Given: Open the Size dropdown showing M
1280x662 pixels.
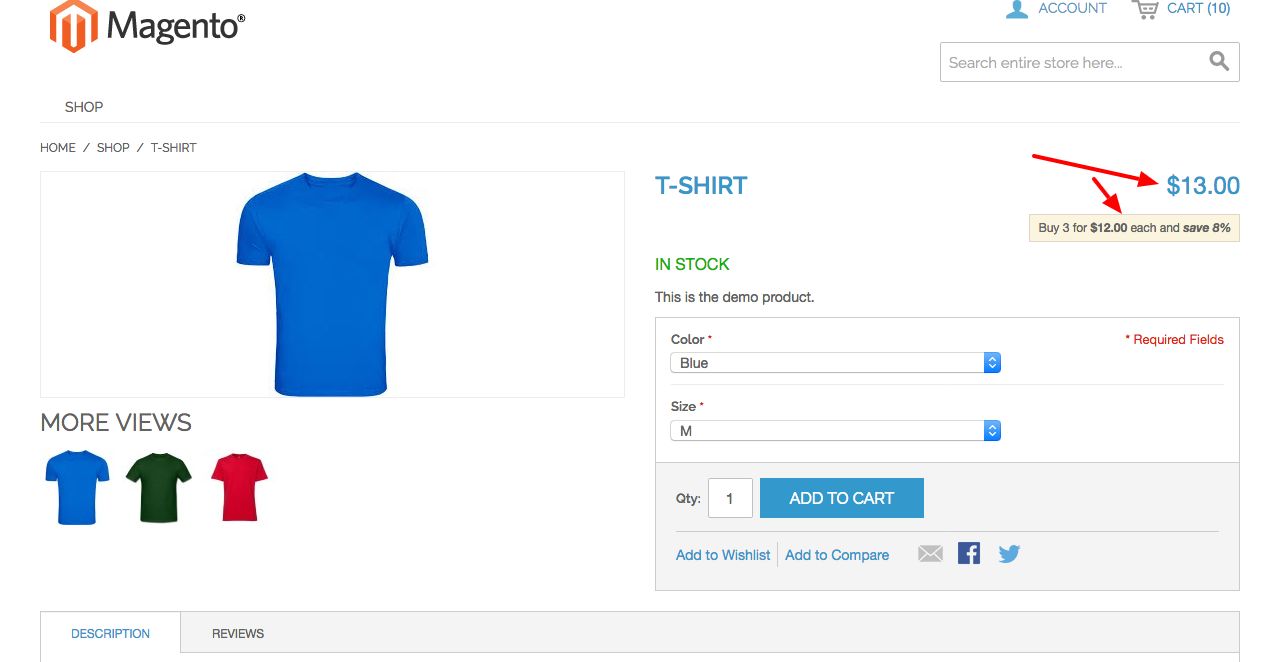Looking at the screenshot, I should tap(835, 431).
